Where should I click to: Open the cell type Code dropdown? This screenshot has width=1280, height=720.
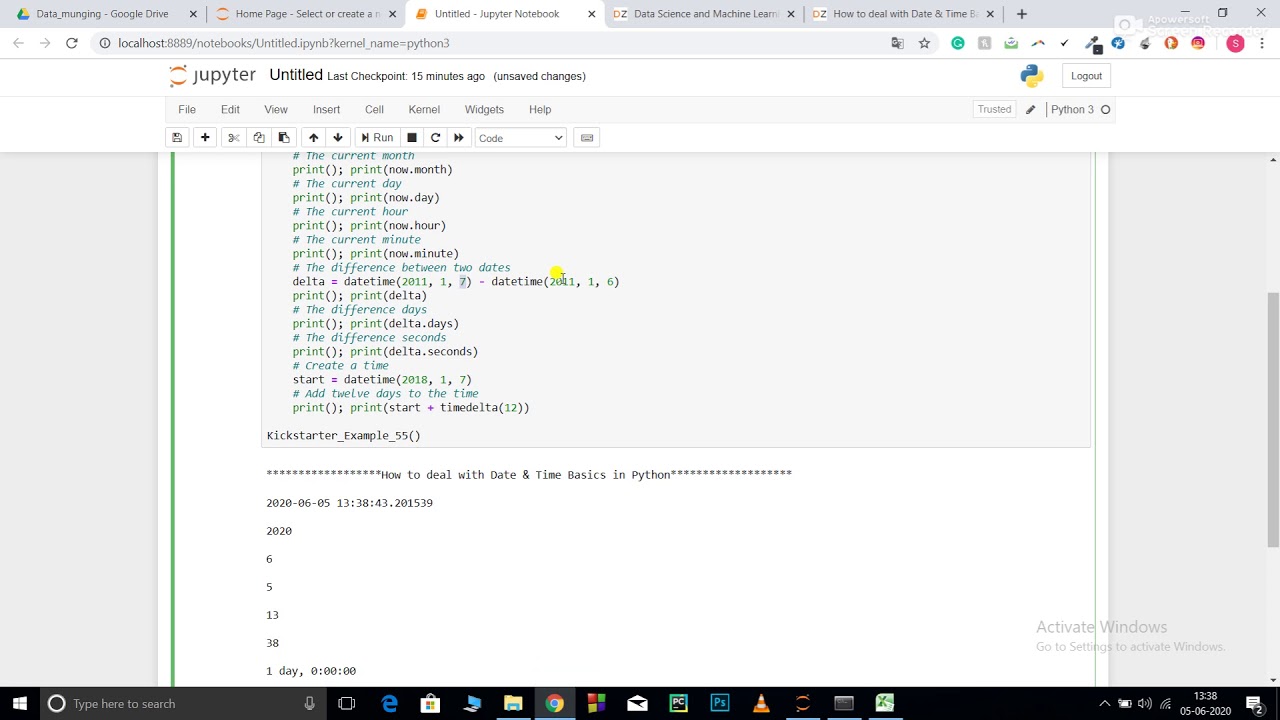coord(521,138)
